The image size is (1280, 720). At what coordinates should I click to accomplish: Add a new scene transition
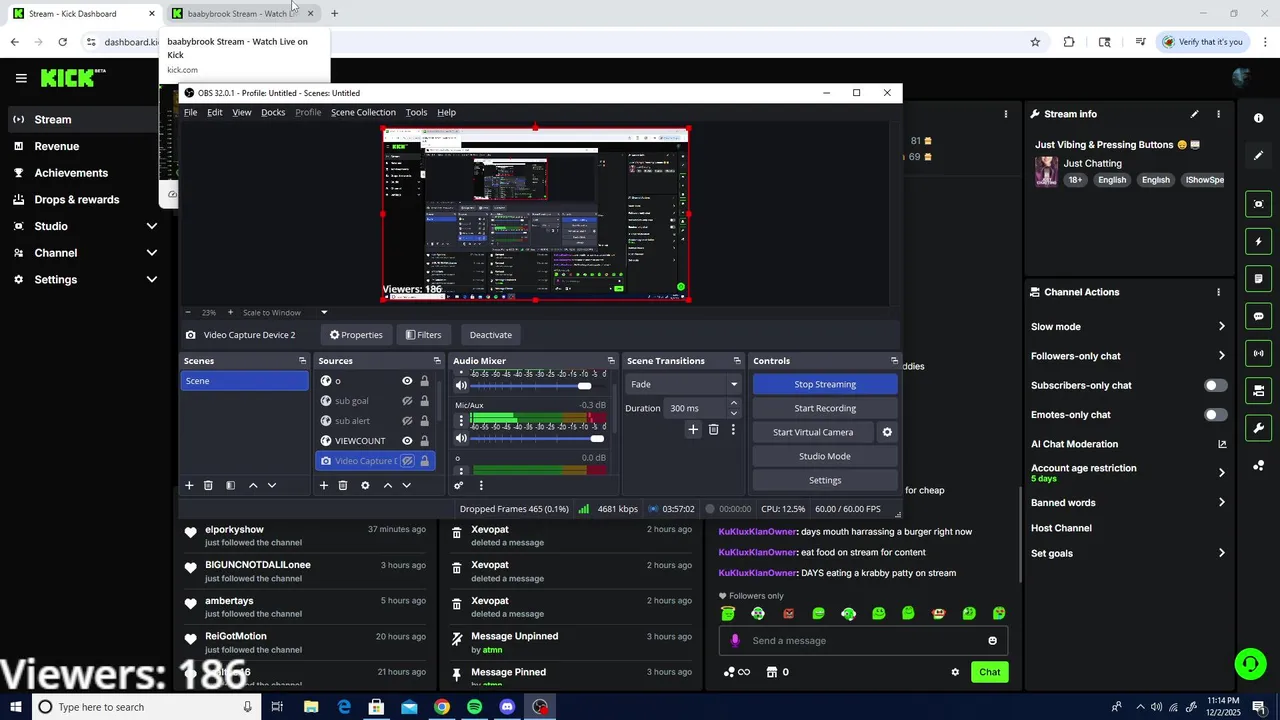(692, 429)
